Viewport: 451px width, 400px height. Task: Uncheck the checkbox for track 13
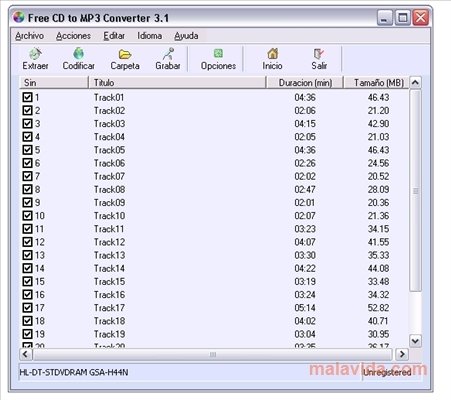pos(27,255)
